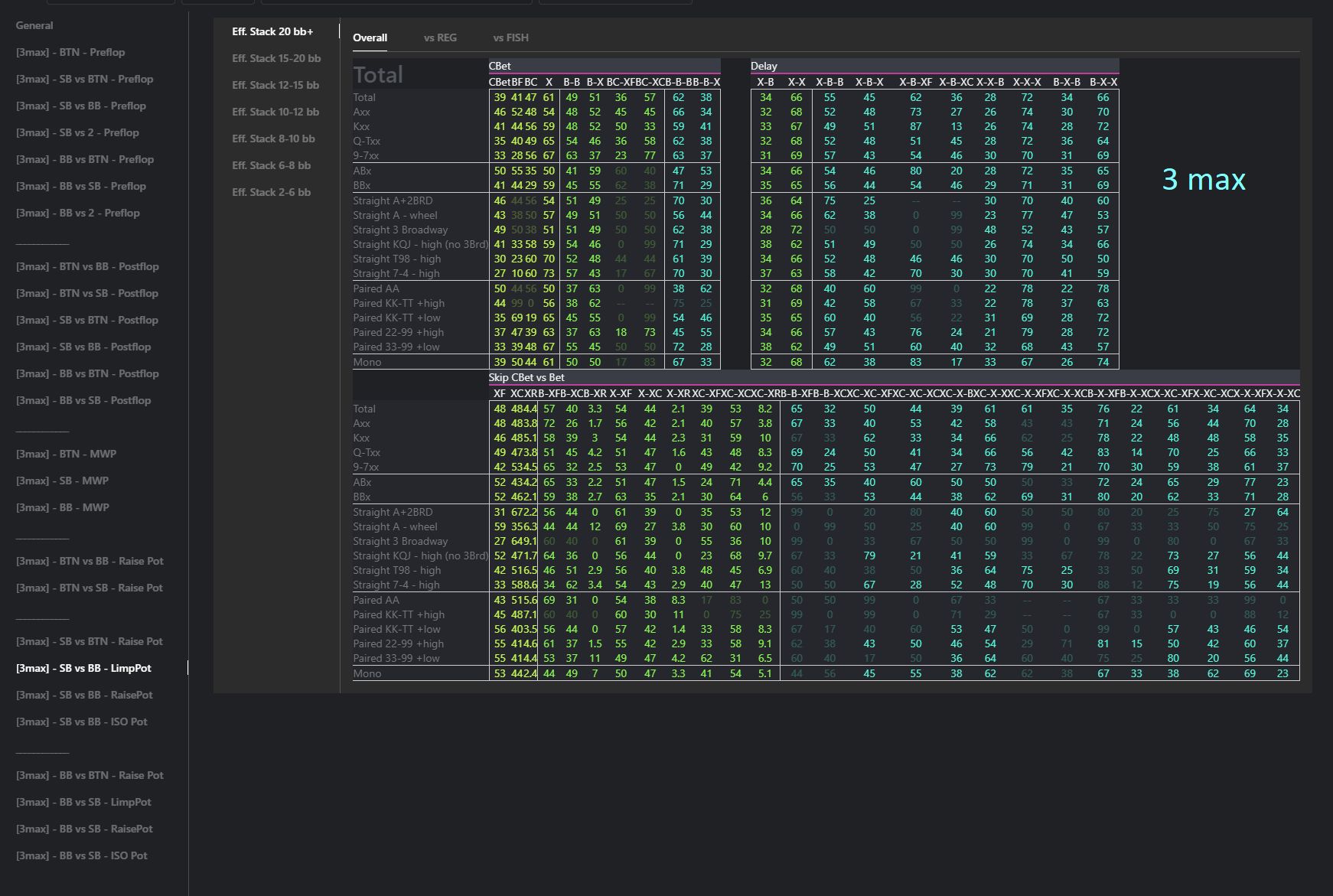This screenshot has width=1333, height=896.
Task: Open [3max] - SB vs BB - ISO Pot
Action: click(82, 722)
